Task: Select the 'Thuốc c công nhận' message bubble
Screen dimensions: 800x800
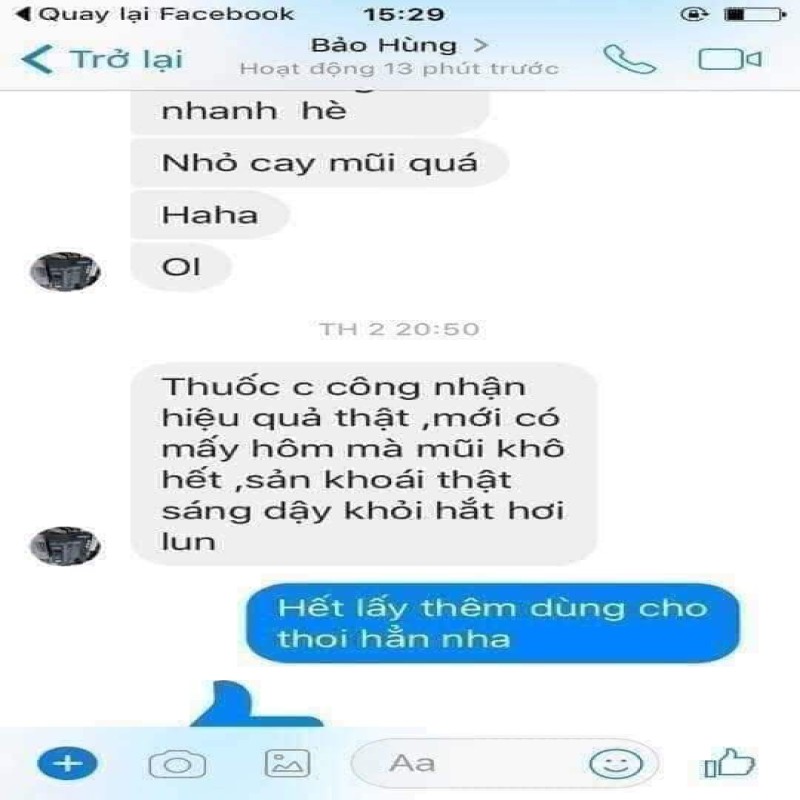Action: point(364,463)
